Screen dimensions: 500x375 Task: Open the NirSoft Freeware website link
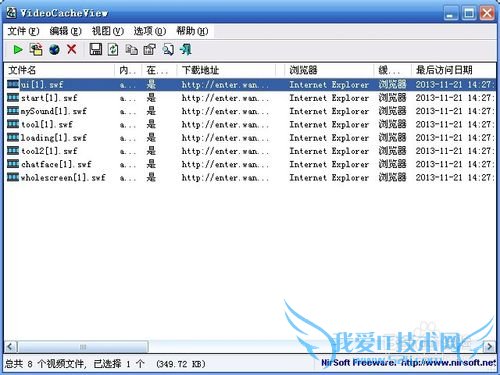click(408, 363)
